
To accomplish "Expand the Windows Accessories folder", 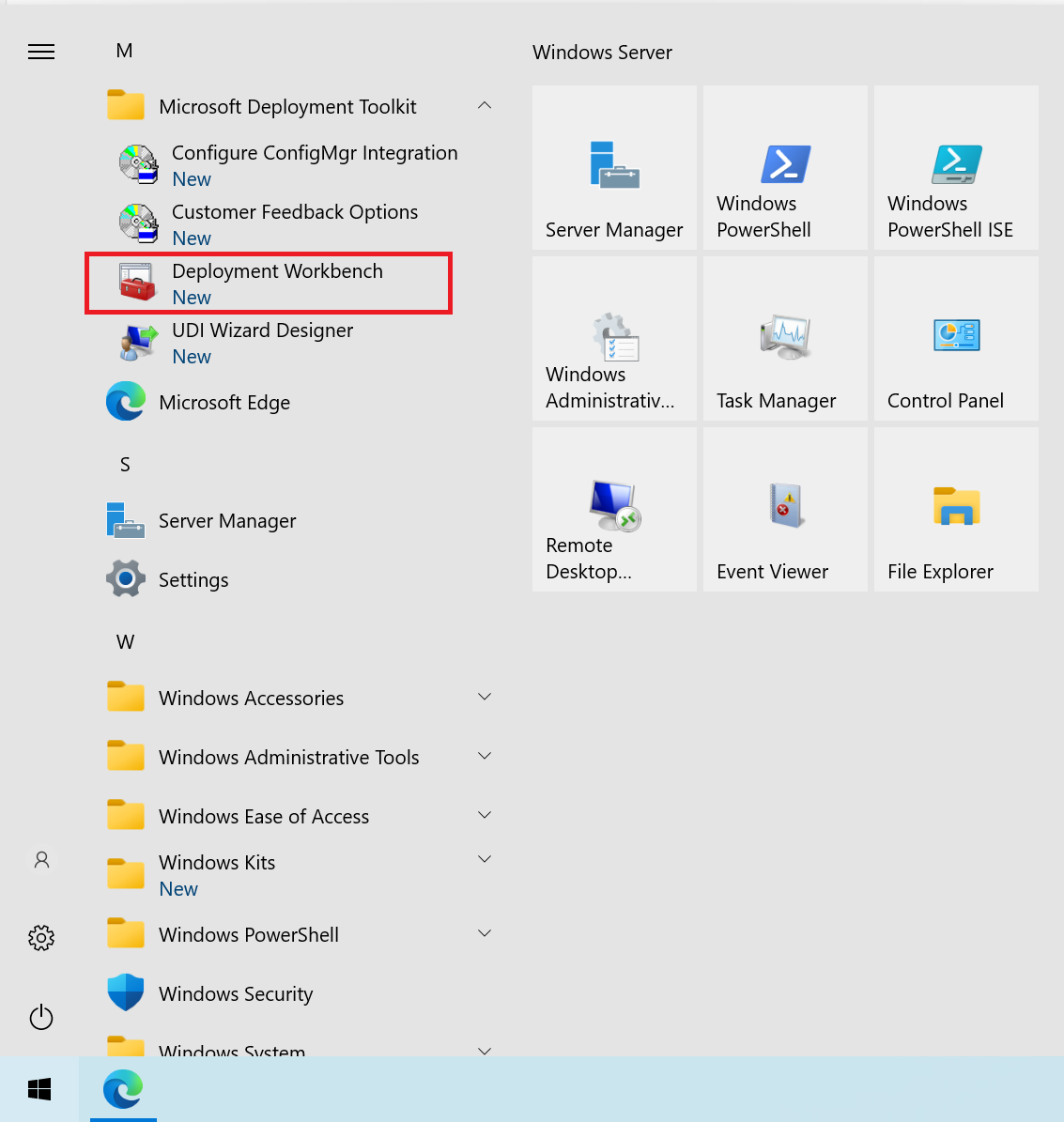I will [485, 697].
